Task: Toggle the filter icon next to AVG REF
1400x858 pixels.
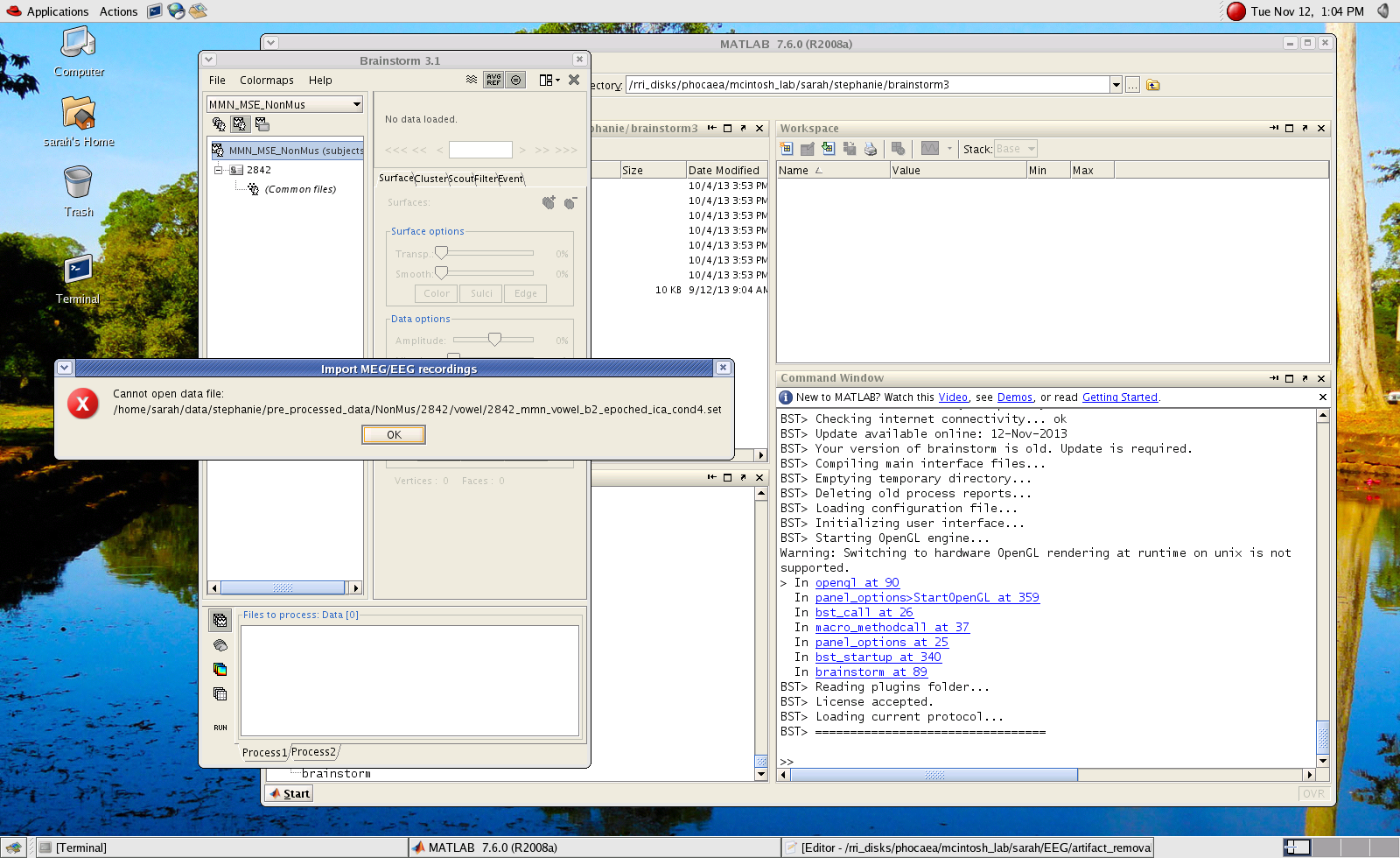Action: tap(516, 80)
